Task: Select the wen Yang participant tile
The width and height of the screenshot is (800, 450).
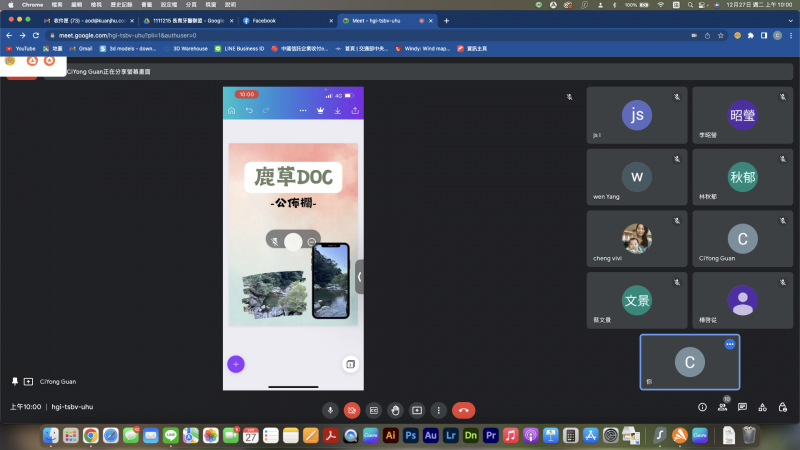Action: (637, 177)
